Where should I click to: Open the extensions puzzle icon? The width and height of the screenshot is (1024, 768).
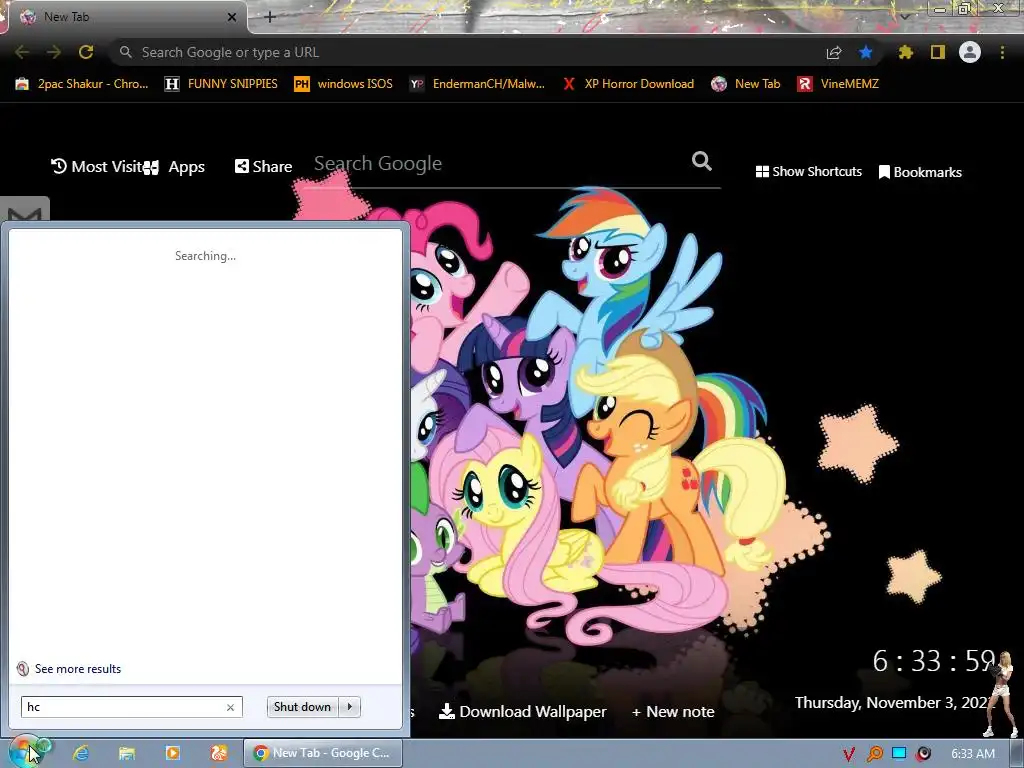tap(906, 52)
